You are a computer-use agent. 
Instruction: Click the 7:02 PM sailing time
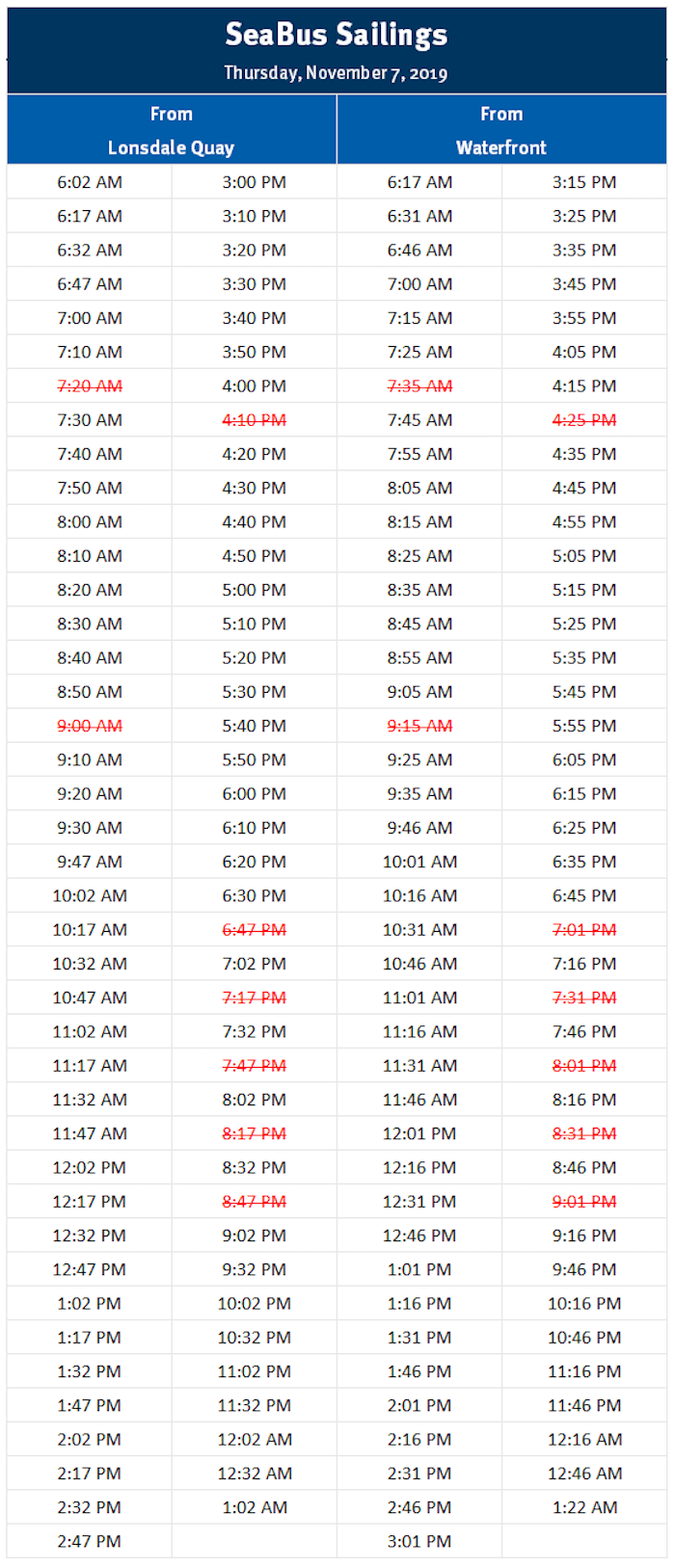[x=255, y=964]
